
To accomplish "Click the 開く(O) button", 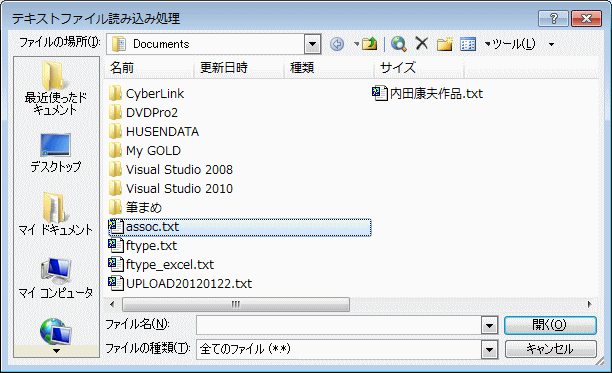I will [550, 325].
